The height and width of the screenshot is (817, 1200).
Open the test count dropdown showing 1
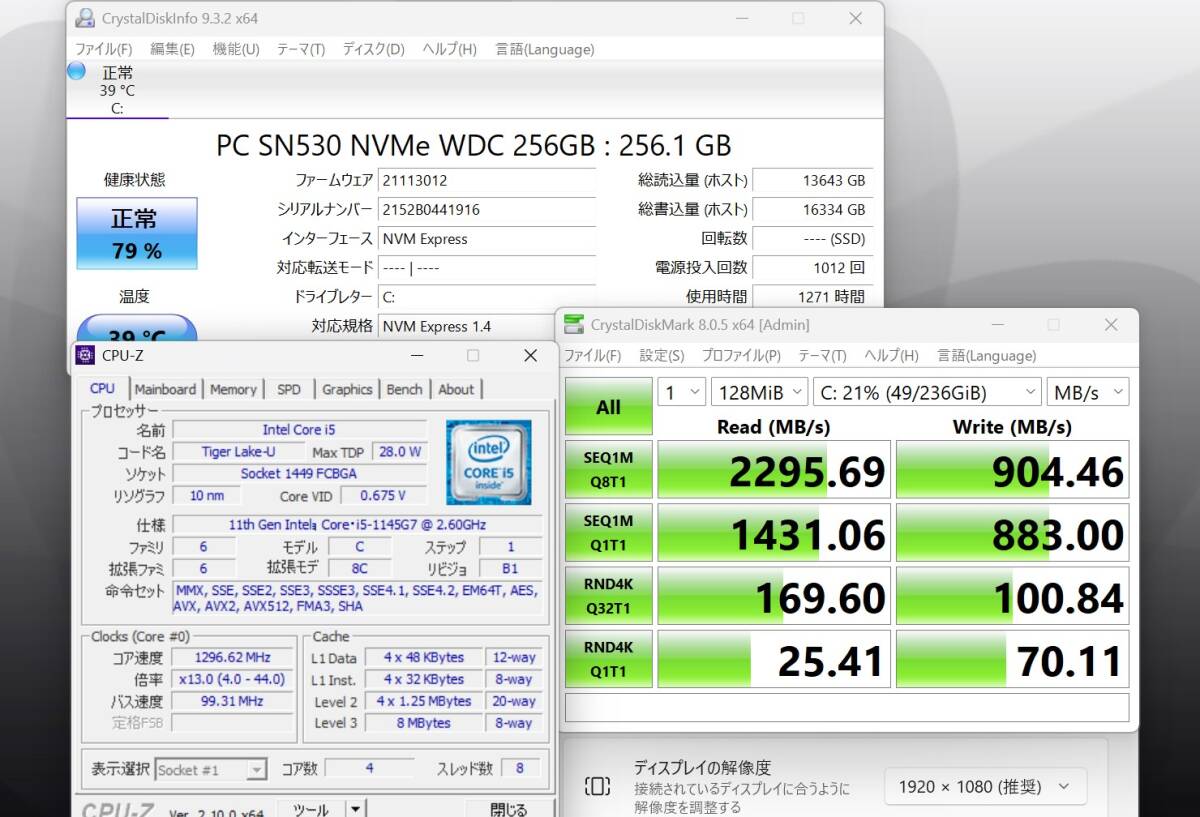click(681, 392)
